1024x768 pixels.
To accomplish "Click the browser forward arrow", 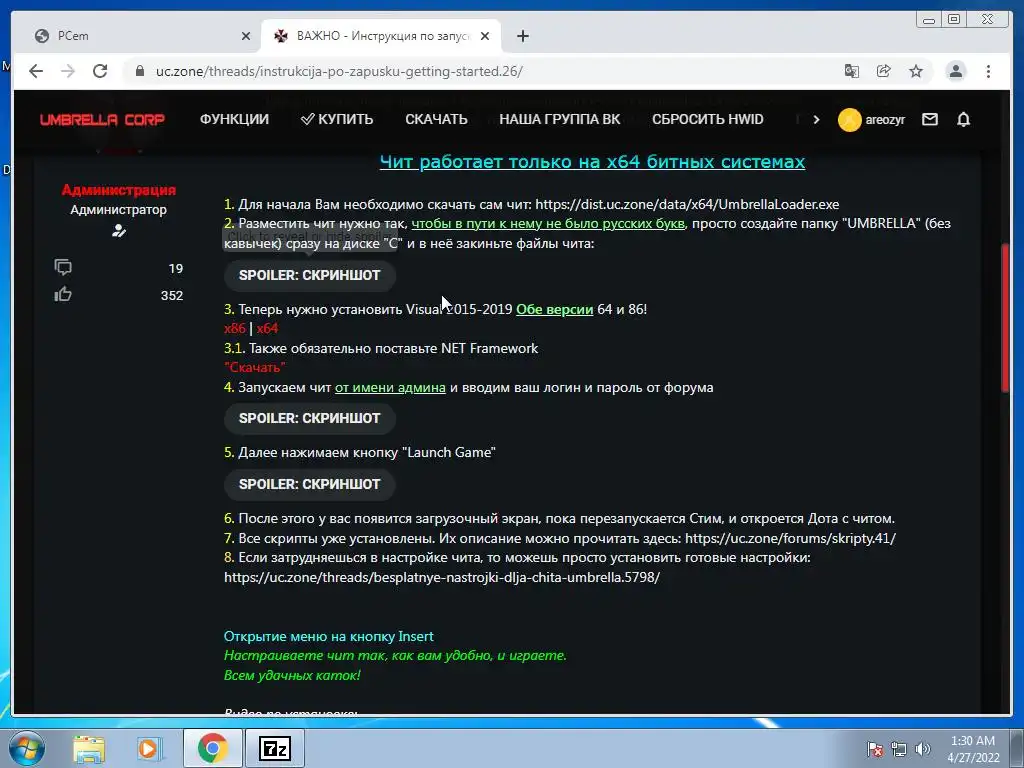I will pyautogui.click(x=68, y=71).
